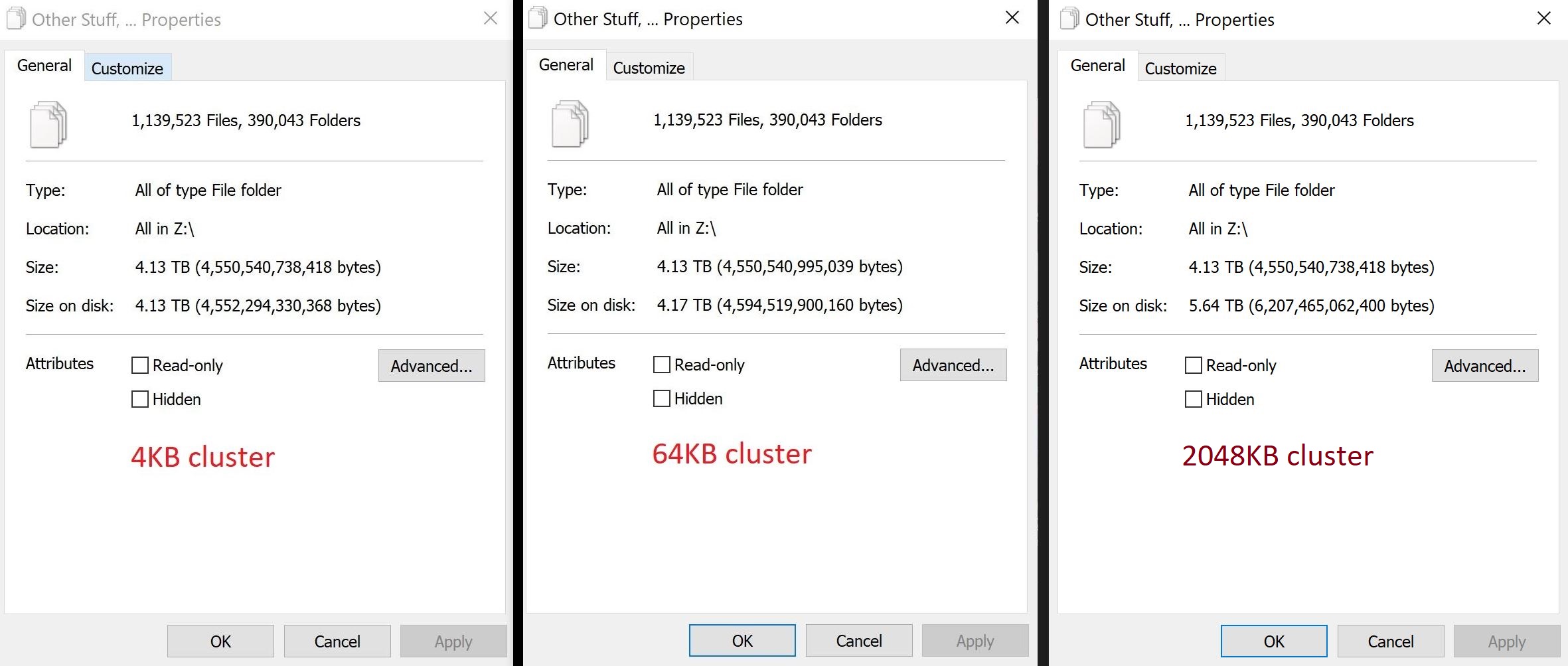Close the 2048KB cluster Properties window

coord(1544,19)
